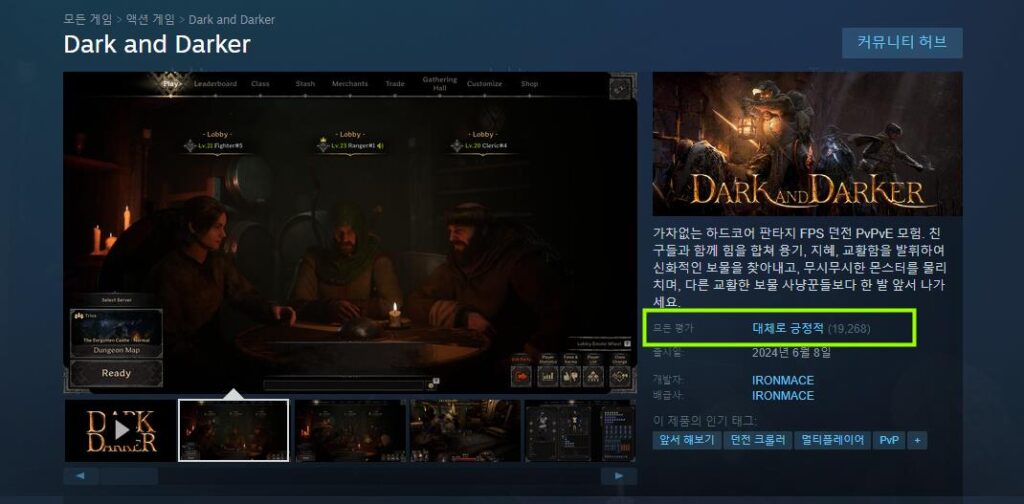Select the 멀티플레이어 tag
Viewport: 1024px width, 504px height.
[832, 440]
